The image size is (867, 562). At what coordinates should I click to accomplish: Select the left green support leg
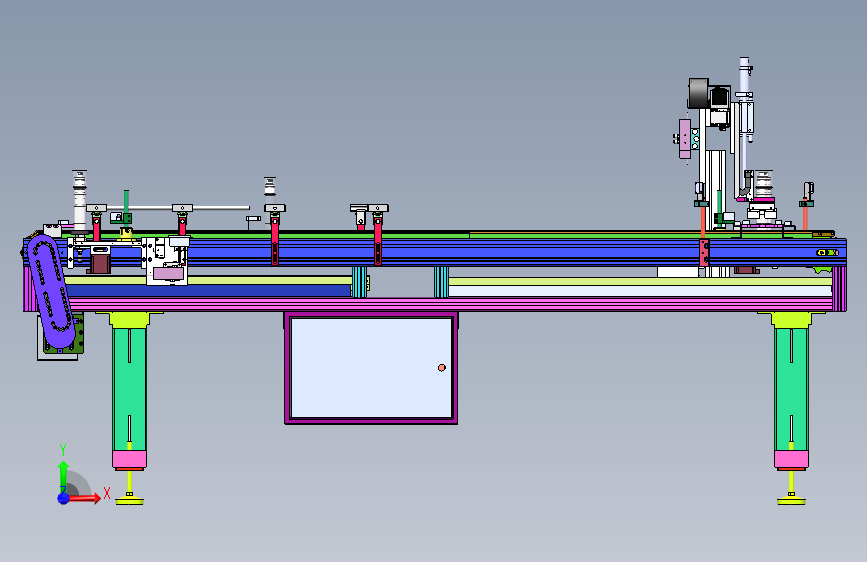pos(129,389)
